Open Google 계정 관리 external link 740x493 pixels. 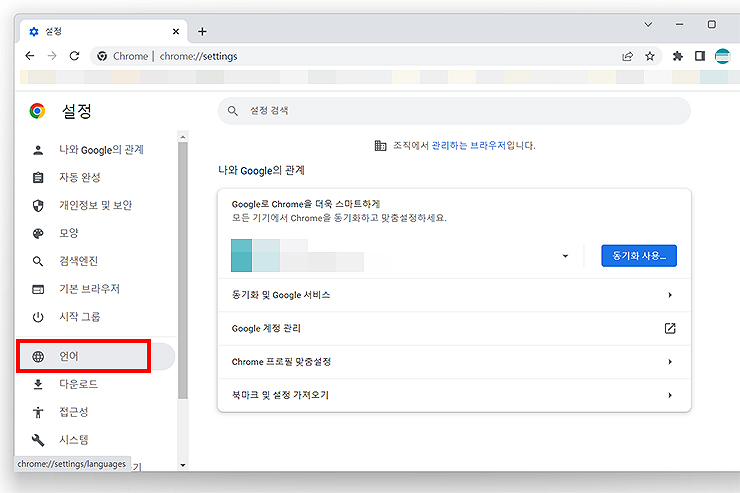pos(454,328)
